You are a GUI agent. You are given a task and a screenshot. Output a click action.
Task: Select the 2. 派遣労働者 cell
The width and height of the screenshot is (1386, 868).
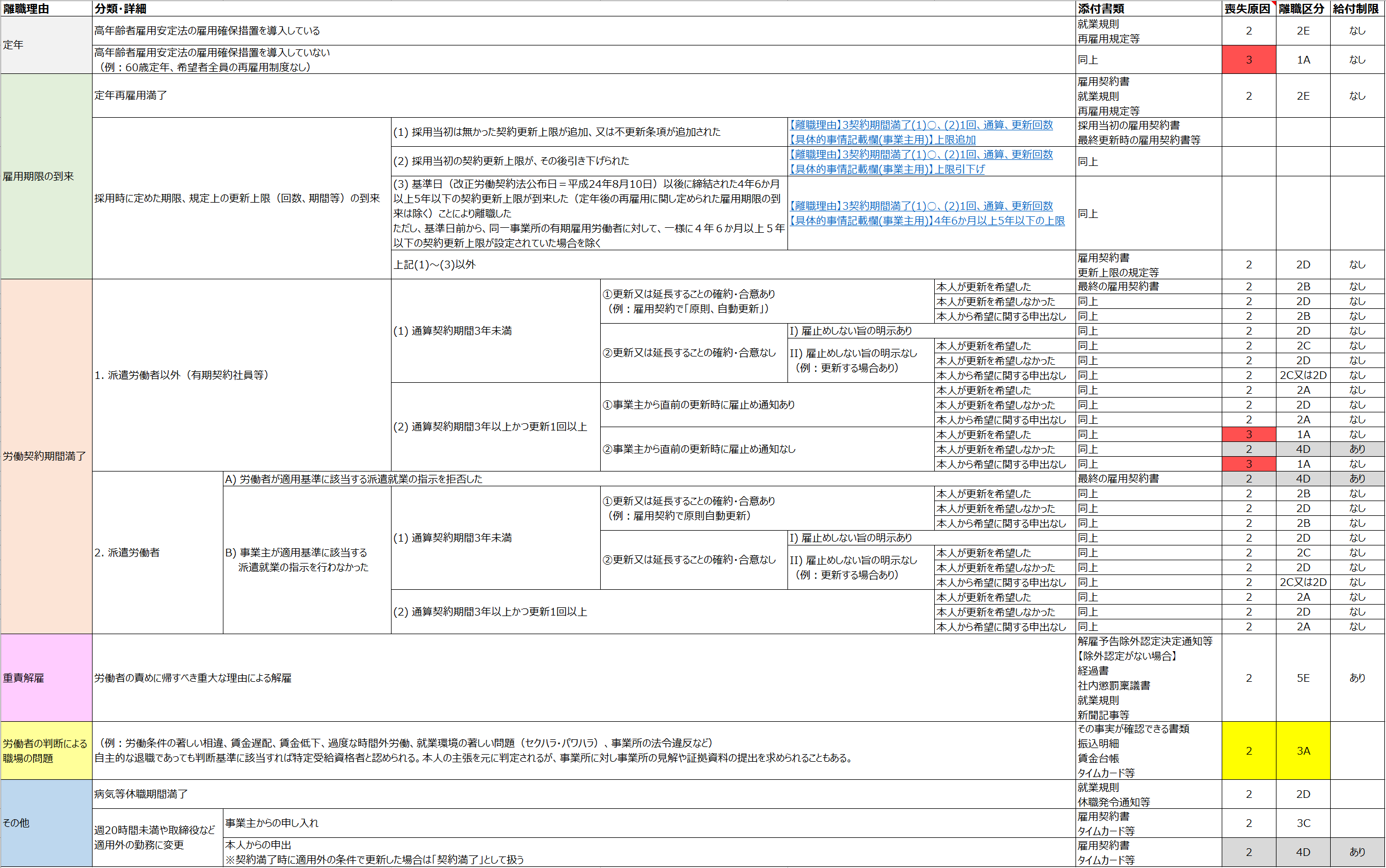point(157,553)
